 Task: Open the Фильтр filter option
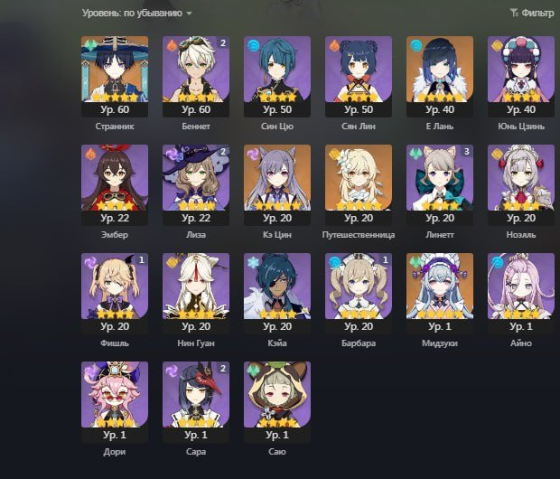coord(532,13)
